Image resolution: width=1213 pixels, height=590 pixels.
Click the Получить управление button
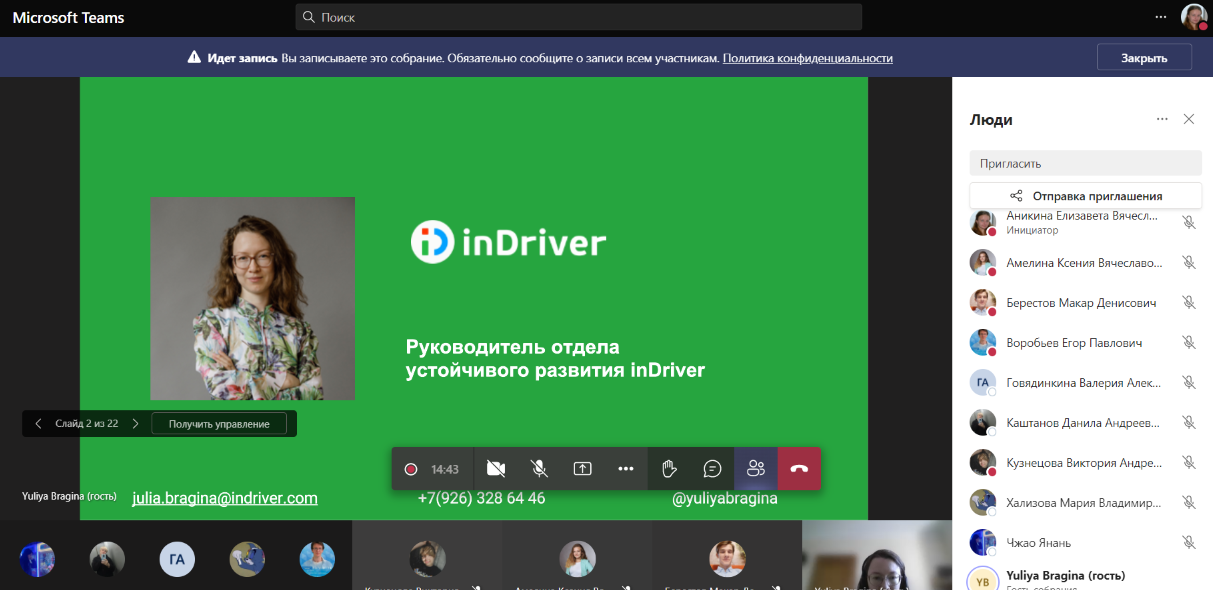(x=219, y=424)
